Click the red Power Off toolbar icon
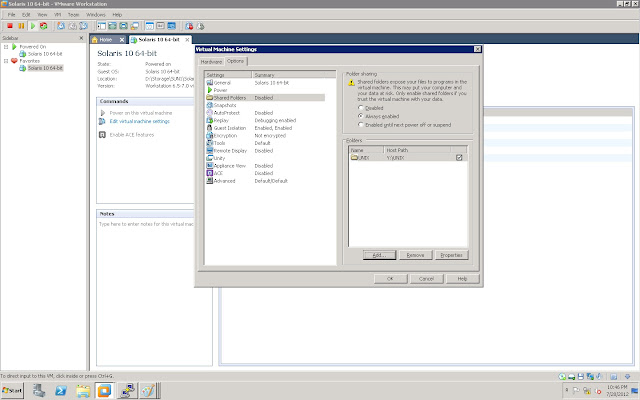The image size is (640, 400). tap(10, 26)
